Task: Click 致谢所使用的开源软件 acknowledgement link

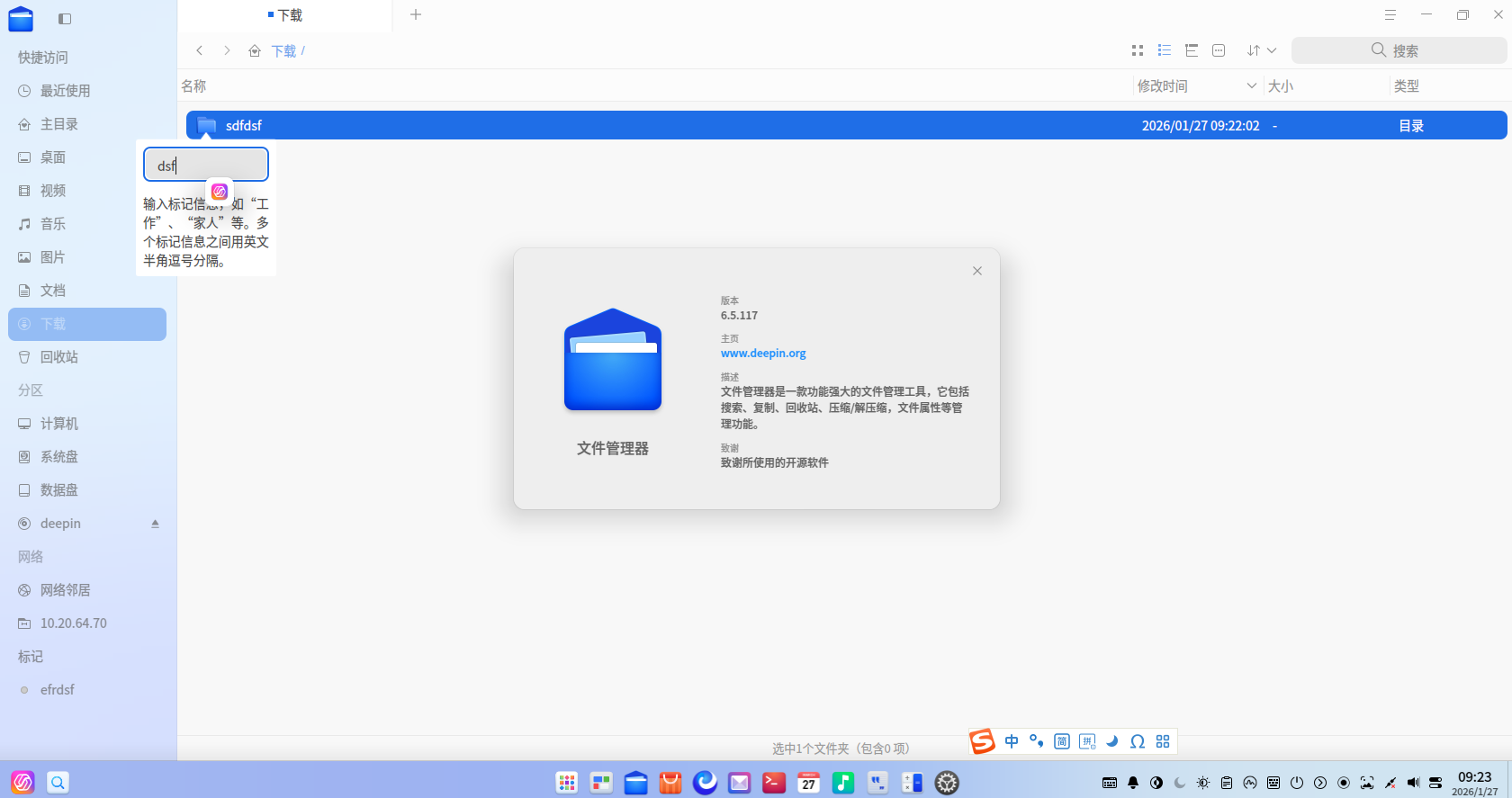Action: [775, 462]
